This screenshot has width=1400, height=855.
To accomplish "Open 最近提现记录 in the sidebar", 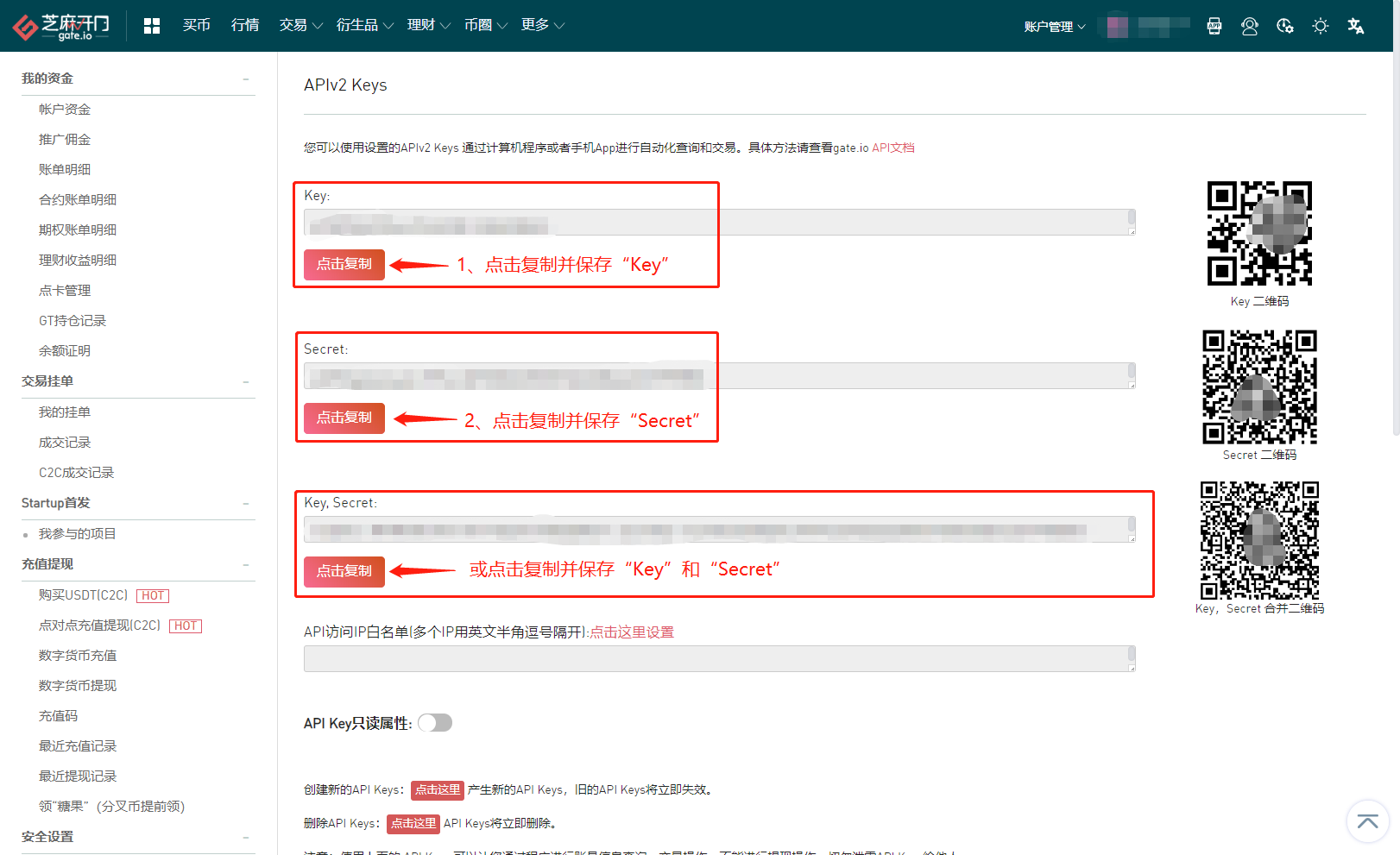I will 78,776.
